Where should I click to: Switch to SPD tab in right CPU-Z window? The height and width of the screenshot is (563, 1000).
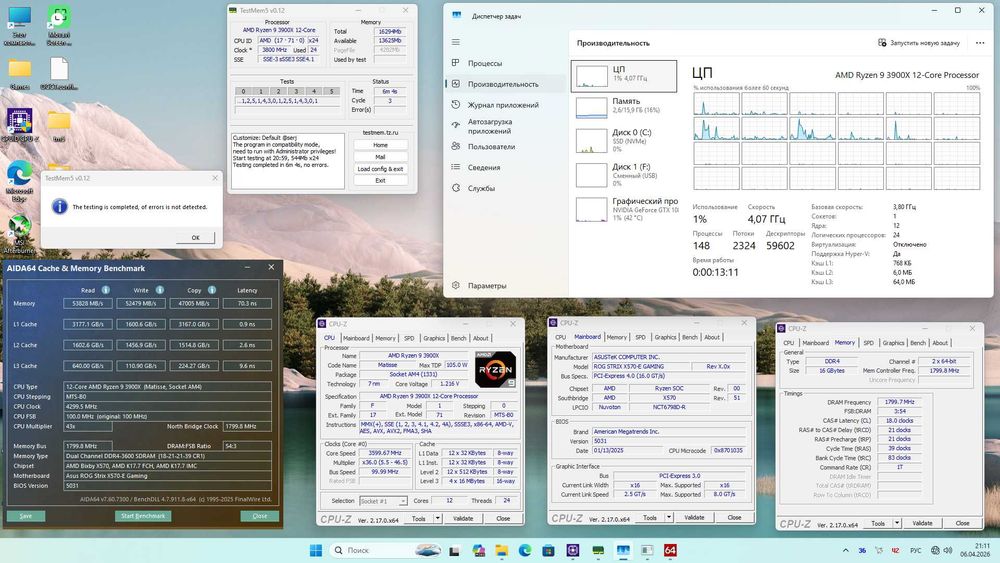pyautogui.click(x=869, y=343)
